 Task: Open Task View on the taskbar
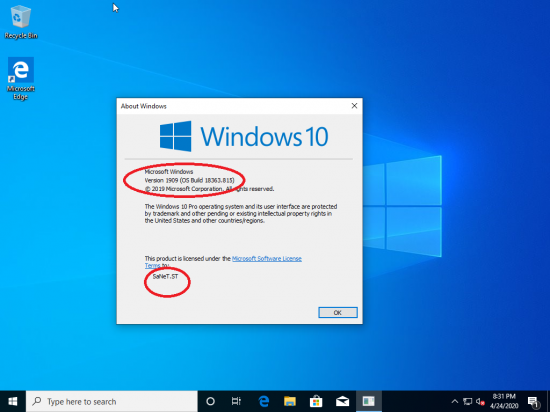[x=236, y=401]
